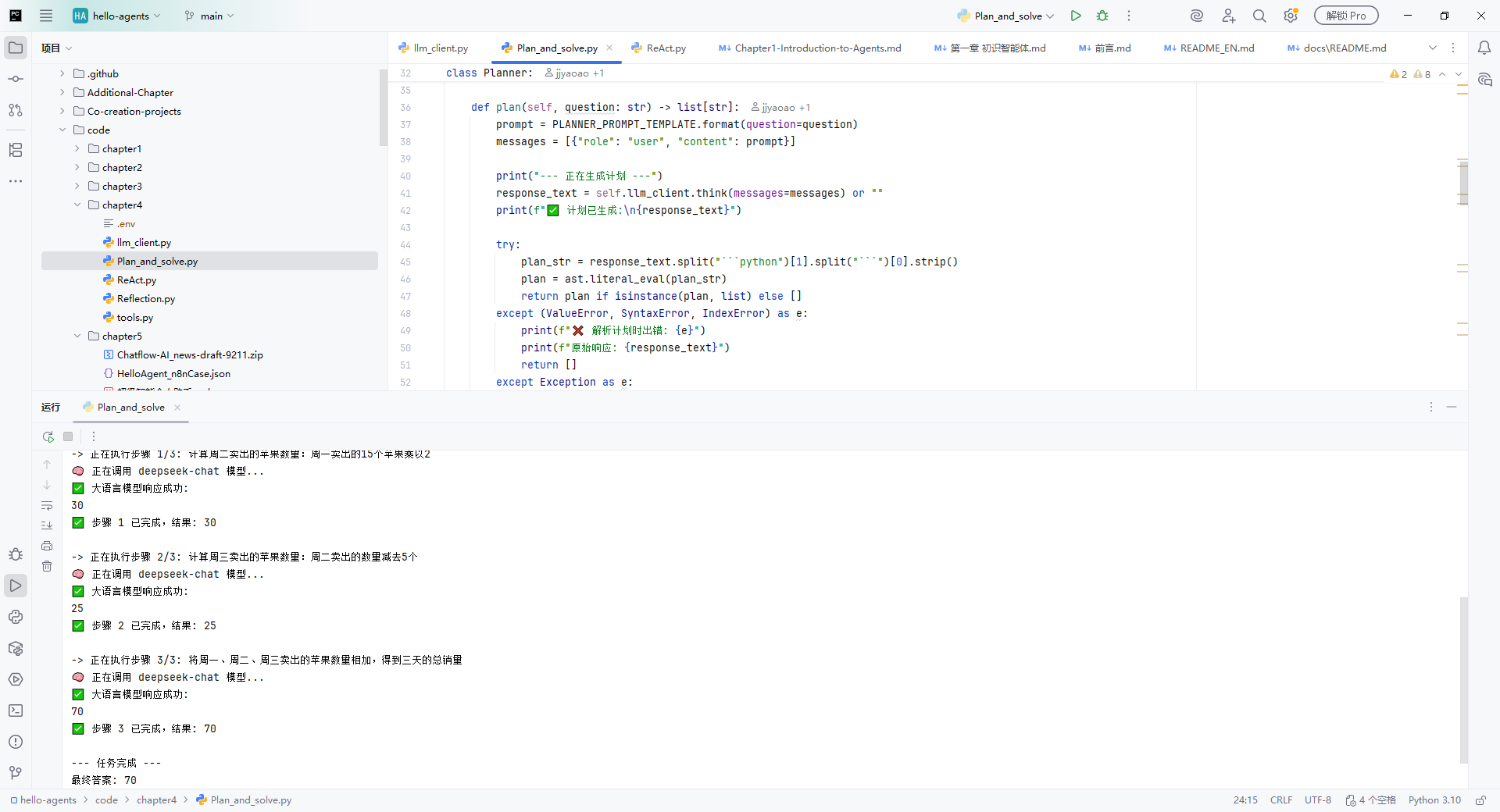
Task: Open the AI assistant swirl icon
Action: pos(1196,16)
